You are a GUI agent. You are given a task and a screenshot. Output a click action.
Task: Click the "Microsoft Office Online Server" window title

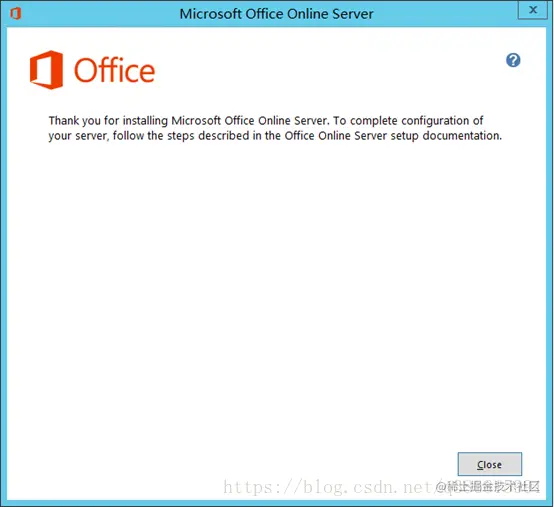(276, 14)
